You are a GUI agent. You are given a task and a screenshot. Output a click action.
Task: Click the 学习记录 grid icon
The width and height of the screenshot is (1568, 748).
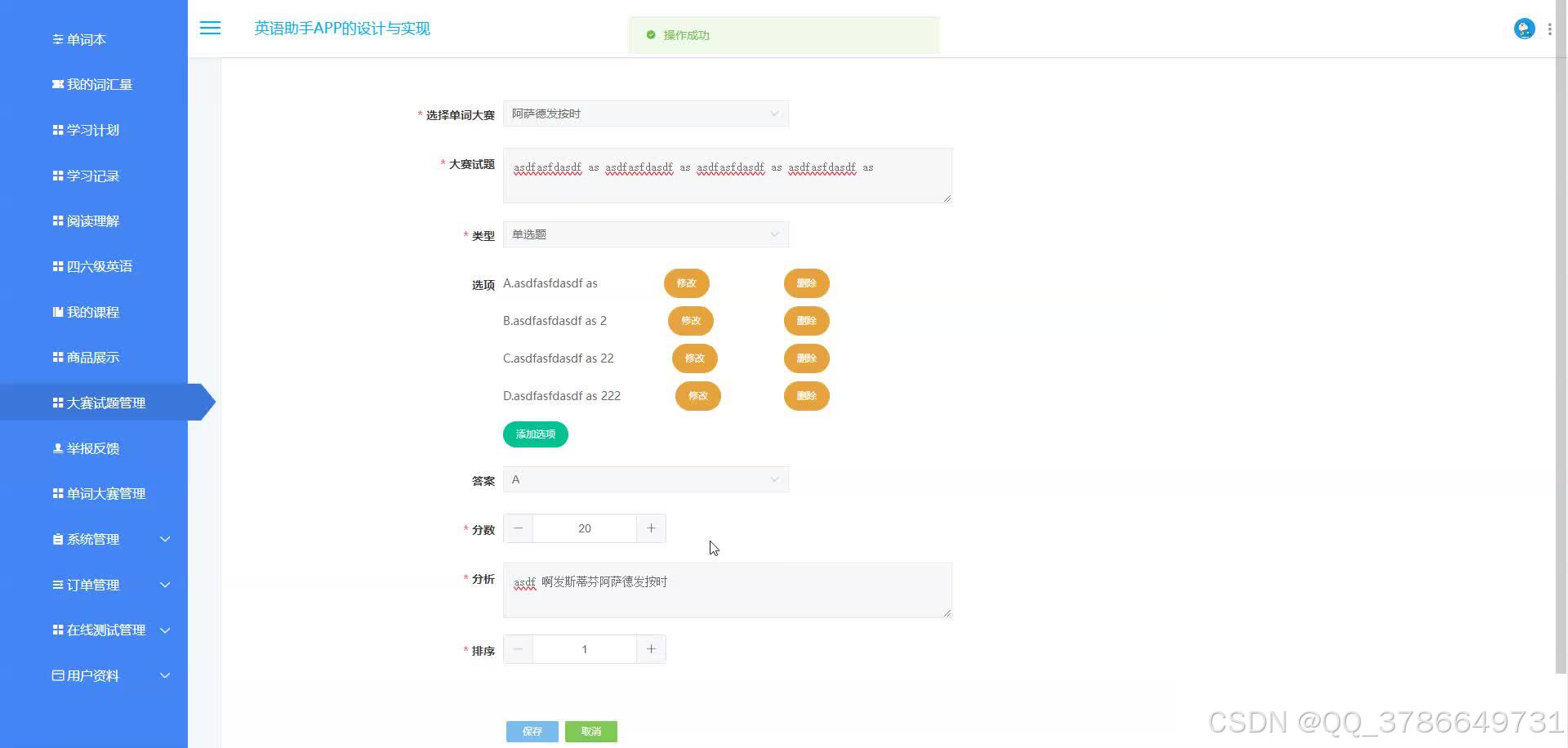[58, 176]
